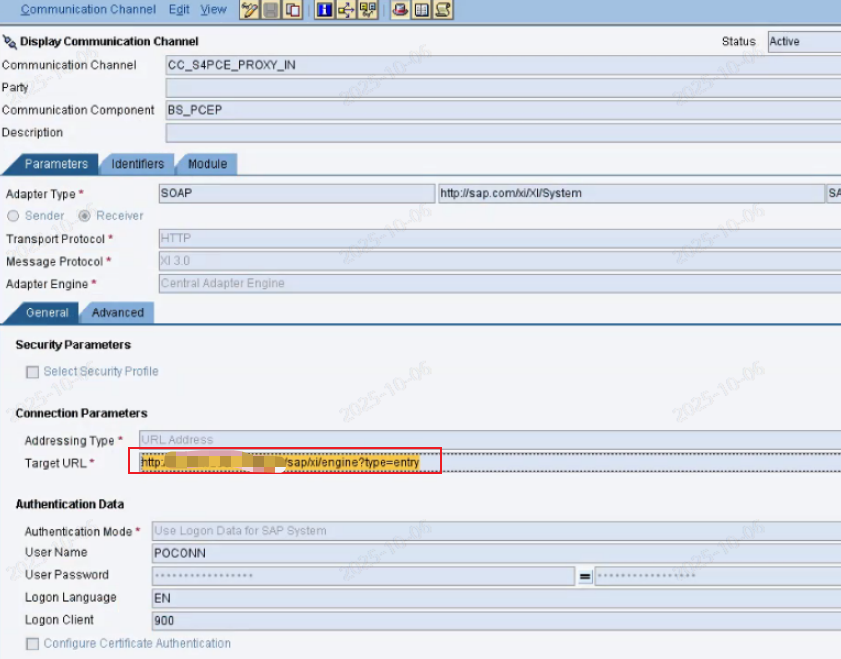Click the red hat toolbar icon

click(400, 10)
